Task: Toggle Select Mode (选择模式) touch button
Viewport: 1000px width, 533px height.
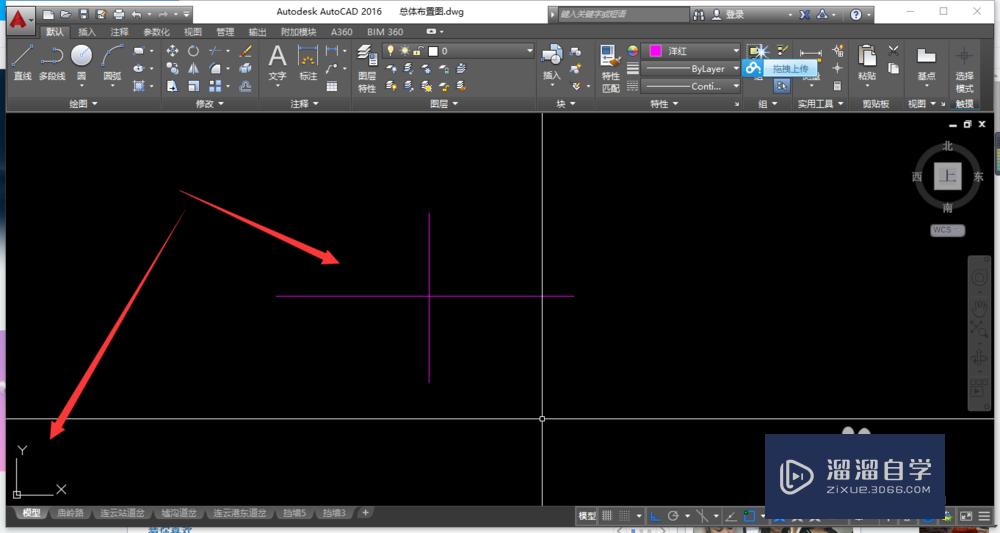Action: pos(964,68)
